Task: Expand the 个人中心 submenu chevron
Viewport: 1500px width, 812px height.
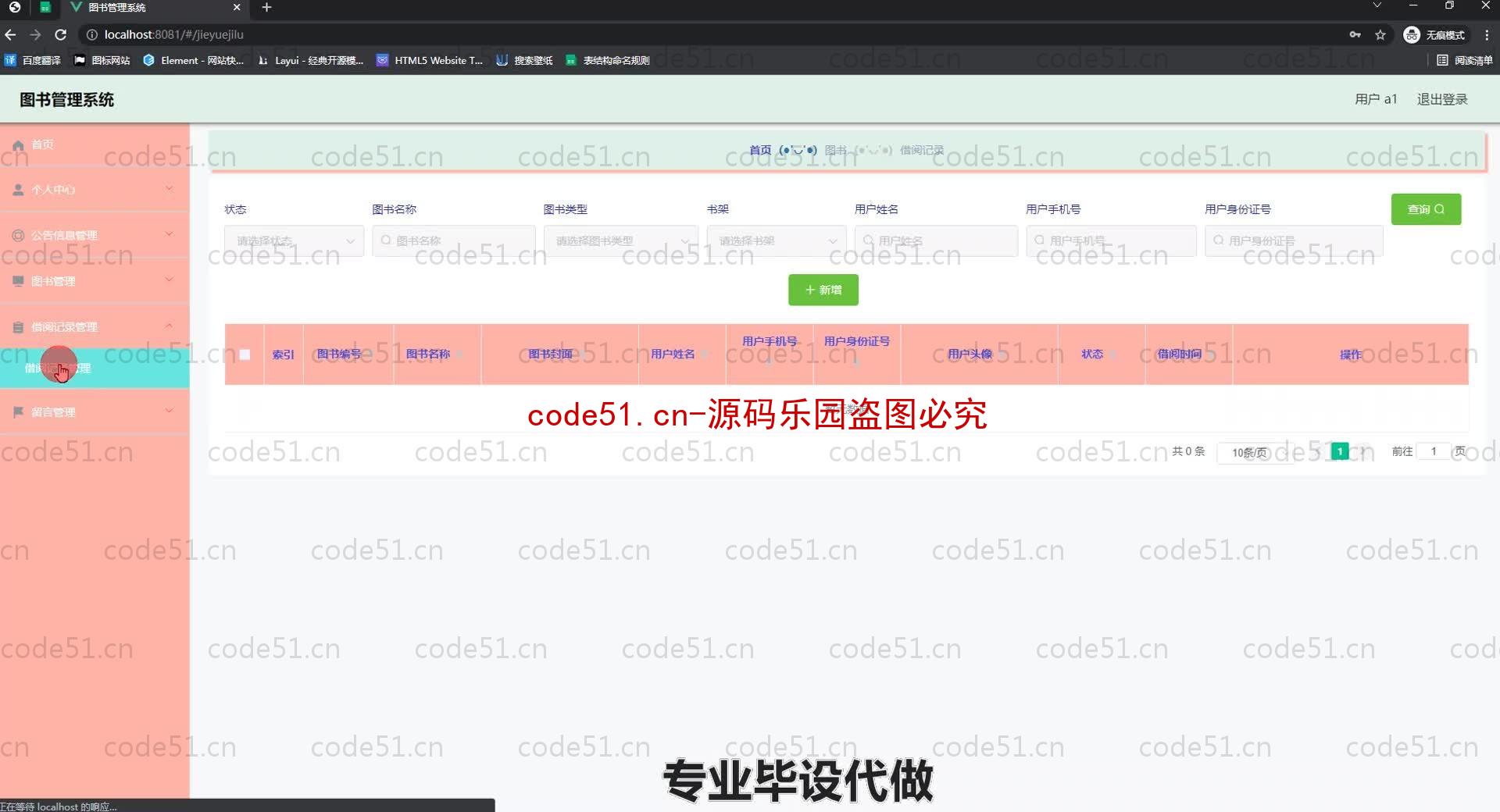Action: click(169, 188)
